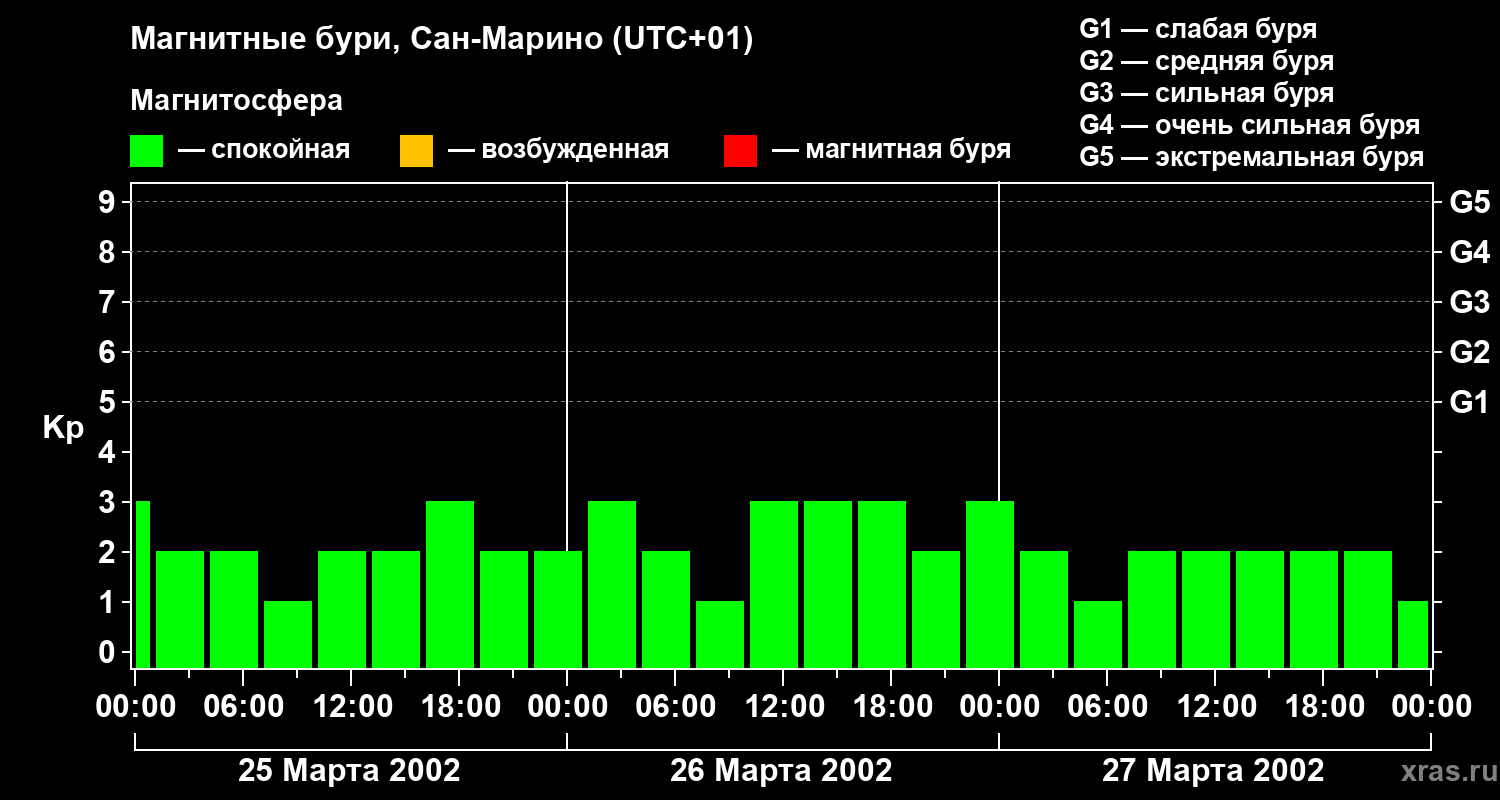The height and width of the screenshot is (800, 1500).
Task: Click the bar crossing midnight into 26 Марта
Action: tap(558, 609)
